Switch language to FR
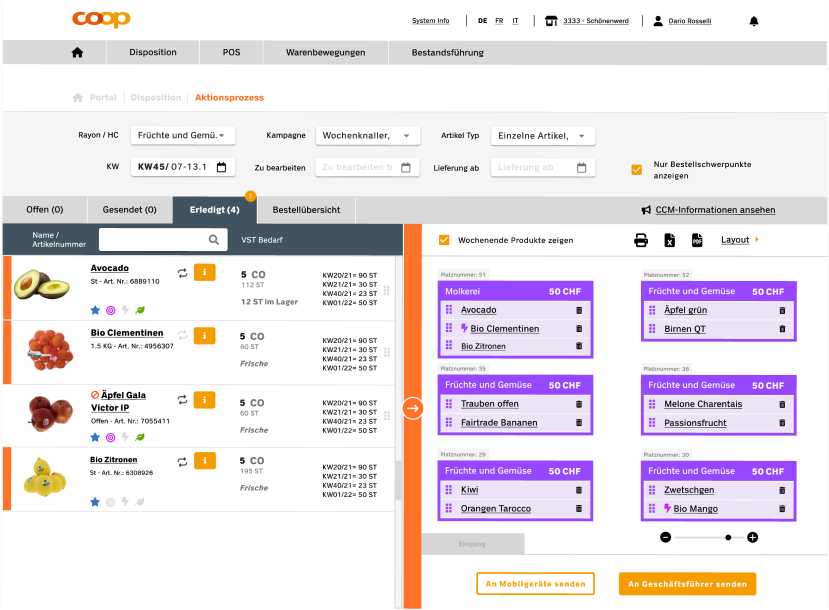The height and width of the screenshot is (610, 829). tap(499, 21)
